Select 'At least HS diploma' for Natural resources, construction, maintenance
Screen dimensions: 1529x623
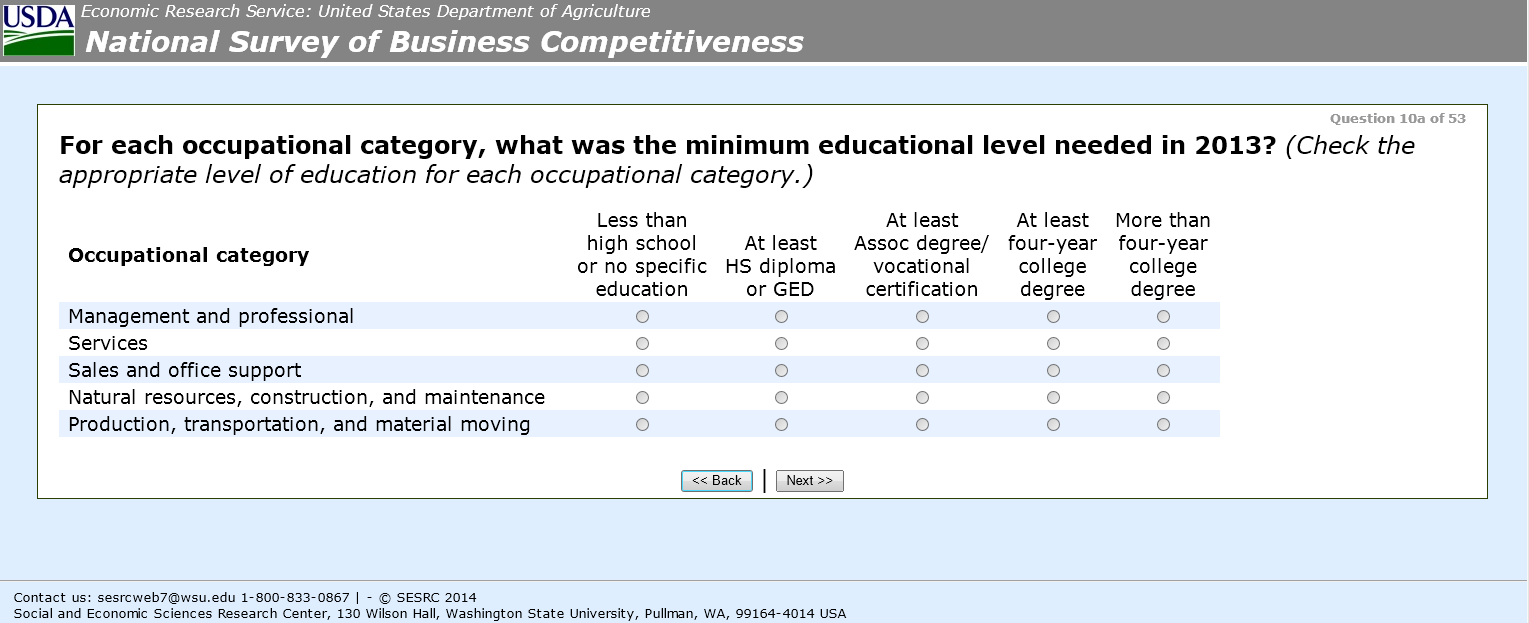[781, 398]
